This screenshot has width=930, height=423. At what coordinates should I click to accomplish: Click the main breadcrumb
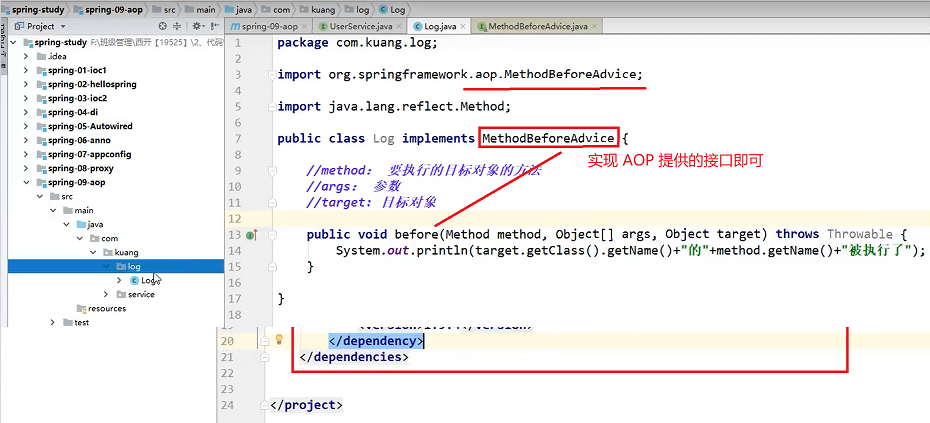click(200, 9)
